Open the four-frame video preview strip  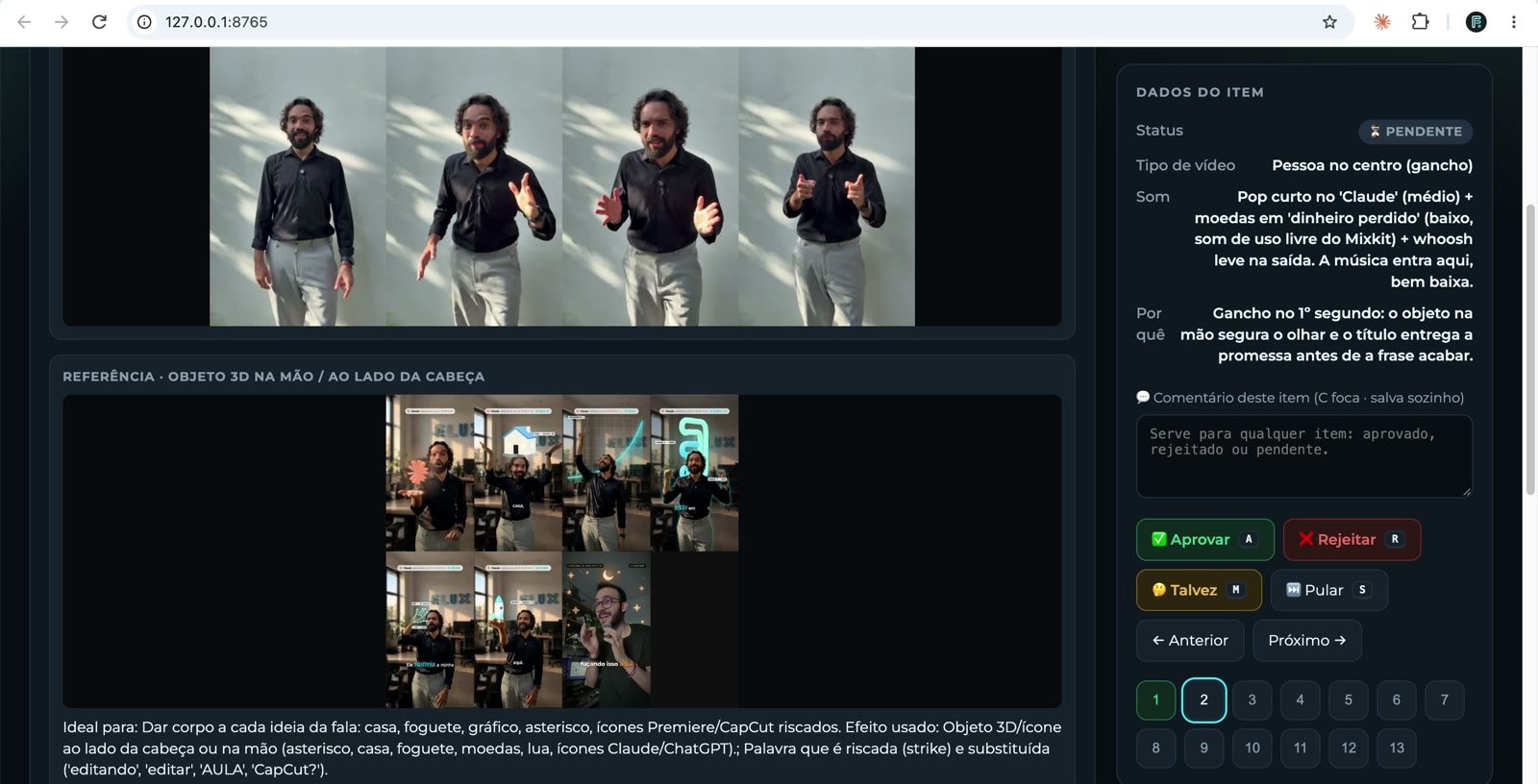point(562,186)
